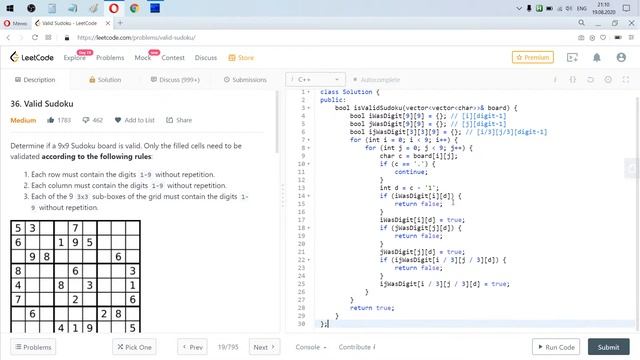Click the Opera icon in the taskbar
This screenshot has height=360, width=640.
pos(113,8)
